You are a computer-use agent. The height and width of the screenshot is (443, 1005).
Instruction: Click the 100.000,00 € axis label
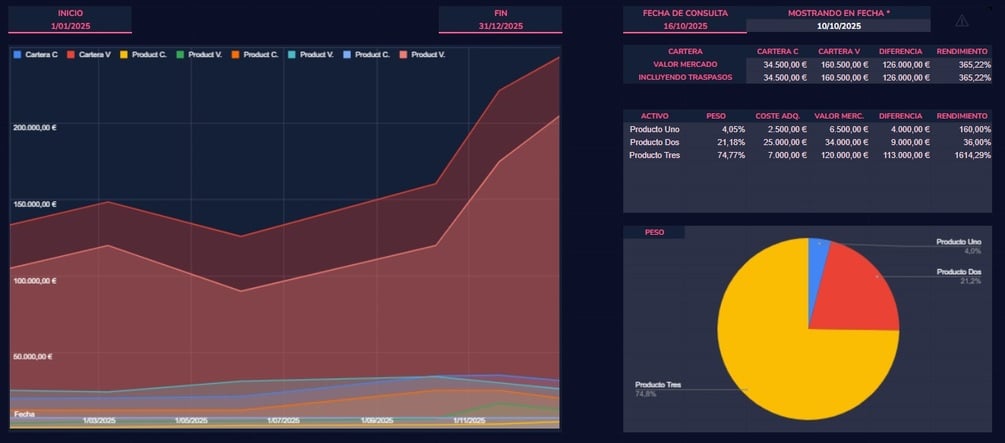pyautogui.click(x=35, y=281)
